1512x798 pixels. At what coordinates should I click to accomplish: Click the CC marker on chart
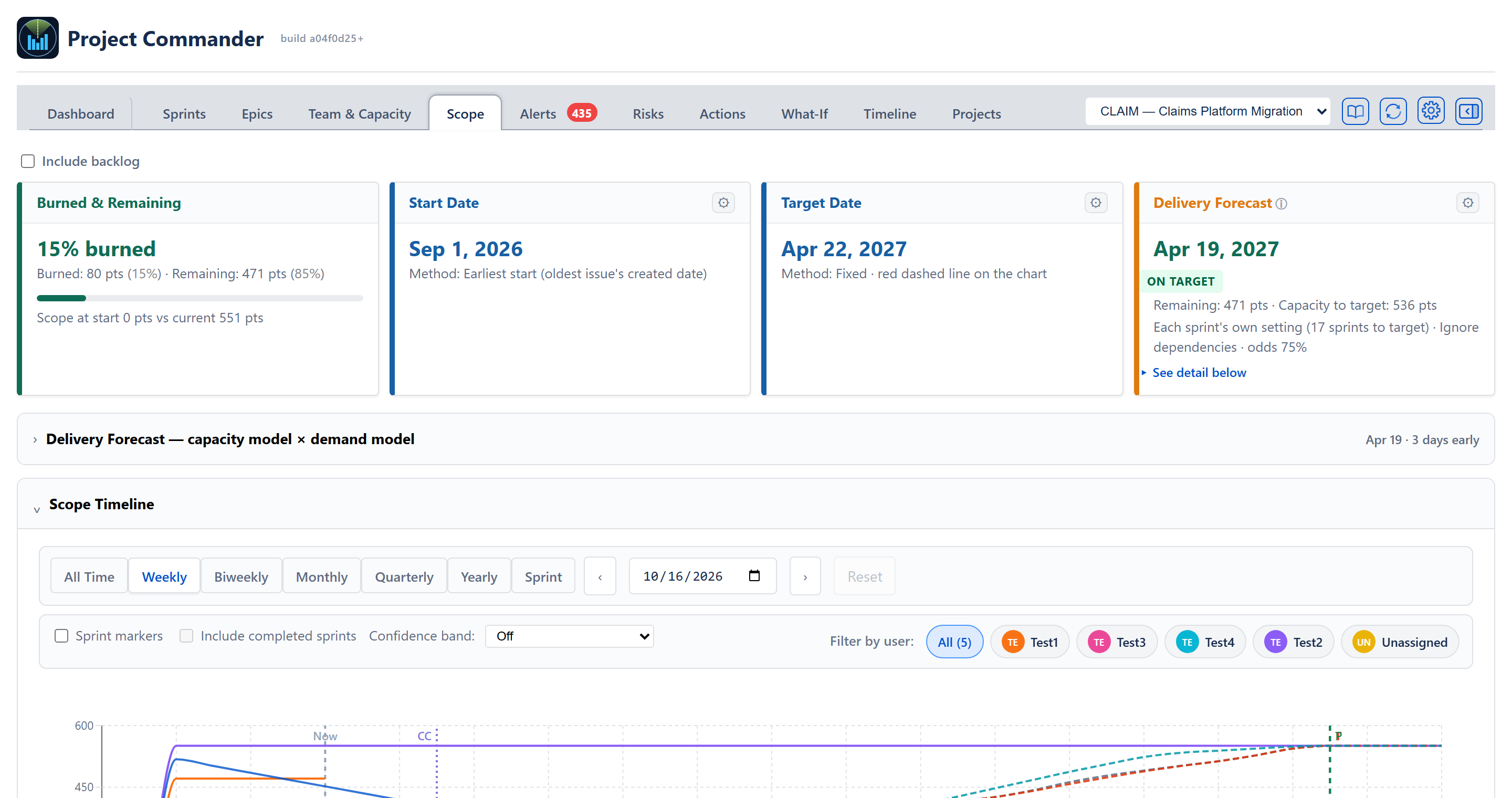[x=424, y=736]
